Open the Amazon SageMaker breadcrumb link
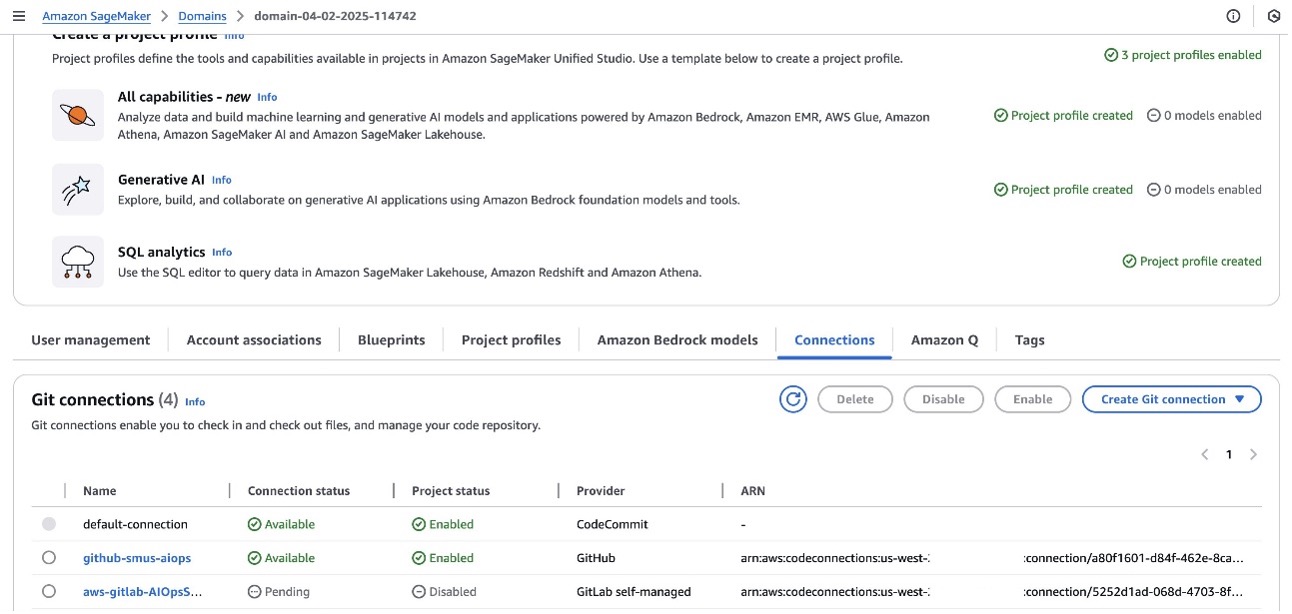The width and height of the screenshot is (1292, 614). point(96,16)
